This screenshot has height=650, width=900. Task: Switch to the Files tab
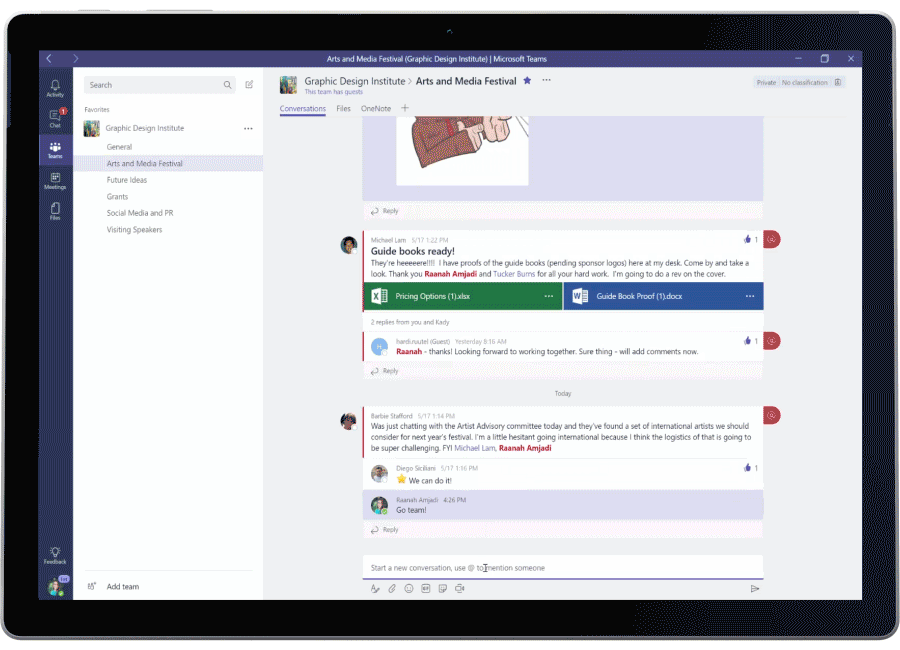pos(343,108)
